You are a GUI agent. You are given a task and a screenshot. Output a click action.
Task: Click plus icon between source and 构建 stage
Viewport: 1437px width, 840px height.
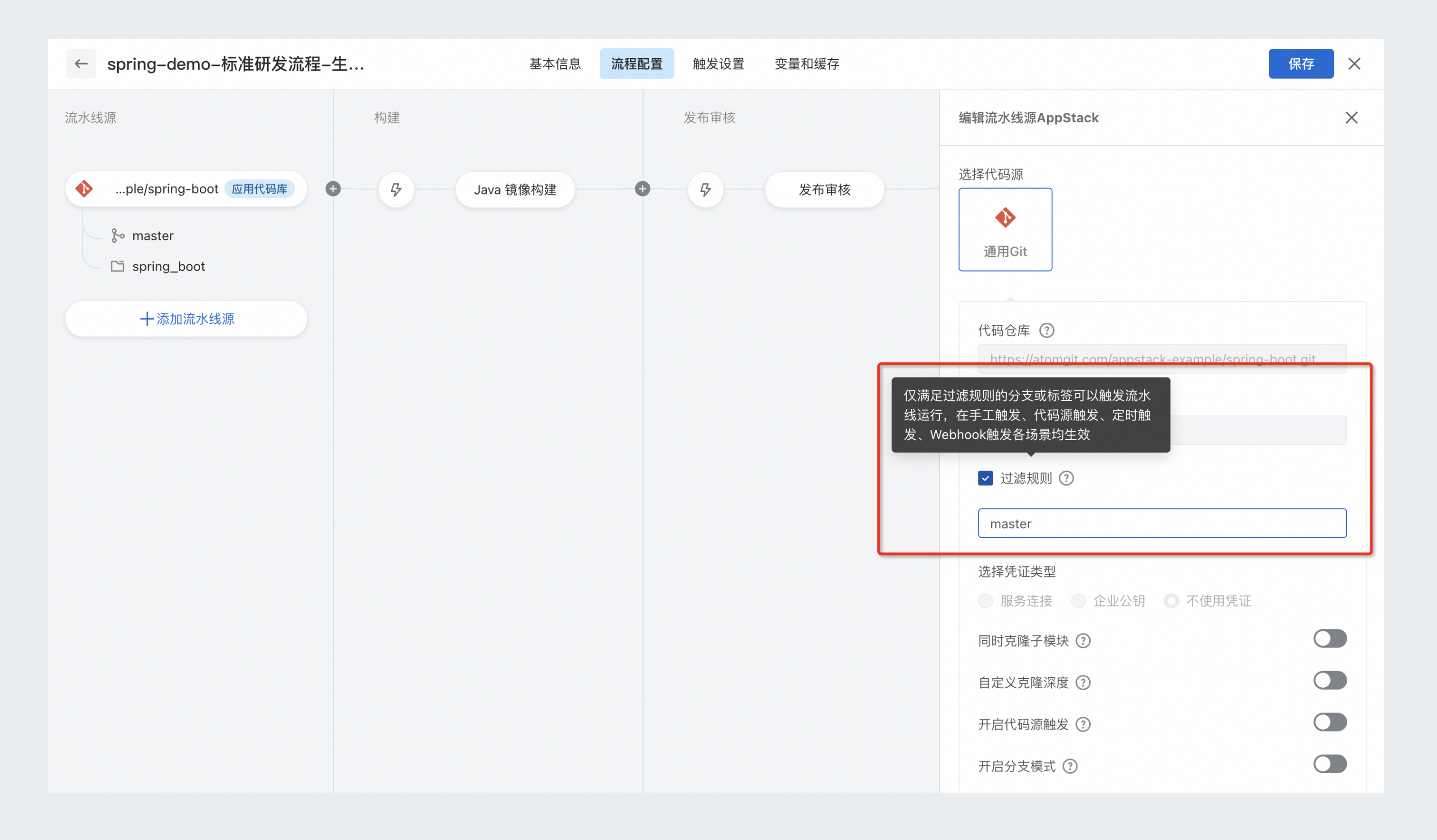click(x=333, y=189)
